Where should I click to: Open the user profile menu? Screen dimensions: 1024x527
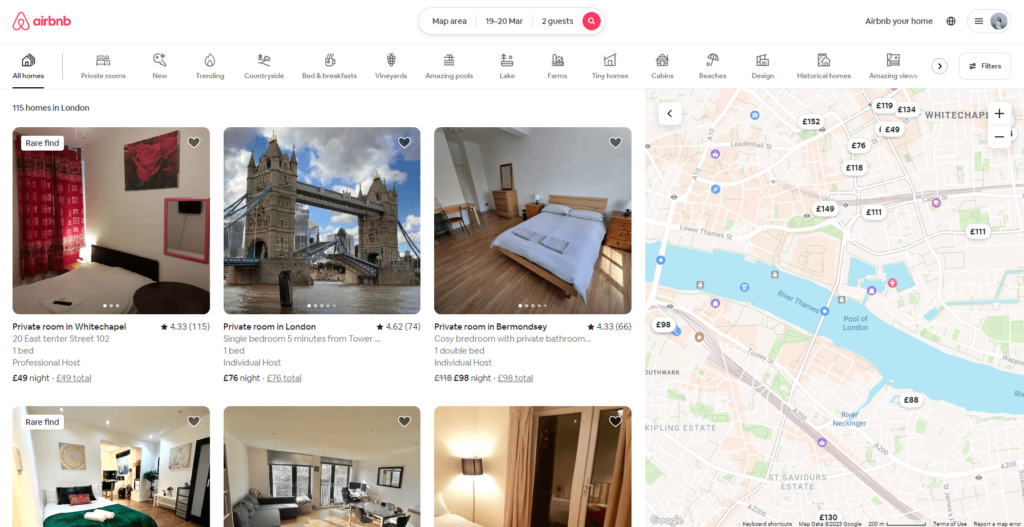pyautogui.click(x=989, y=21)
